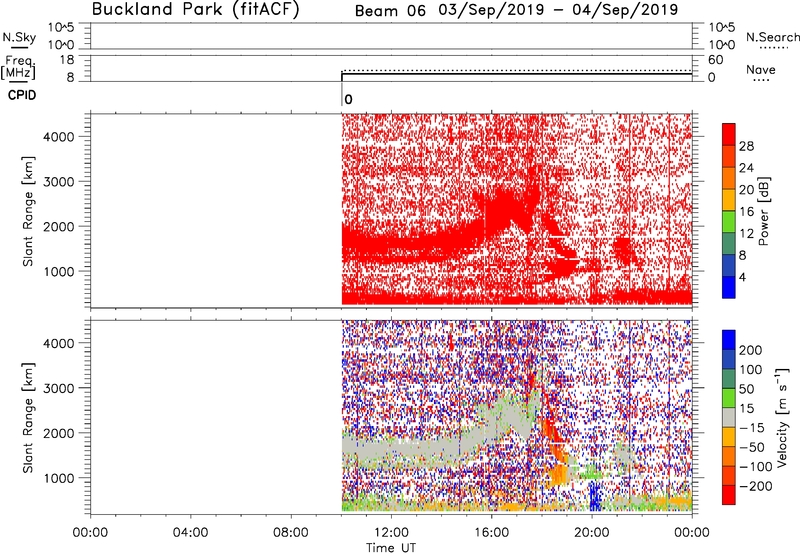This screenshot has height=554, width=800.
Task: Pick the bright blue bottom Power colorbar segment
Action: tap(729, 287)
